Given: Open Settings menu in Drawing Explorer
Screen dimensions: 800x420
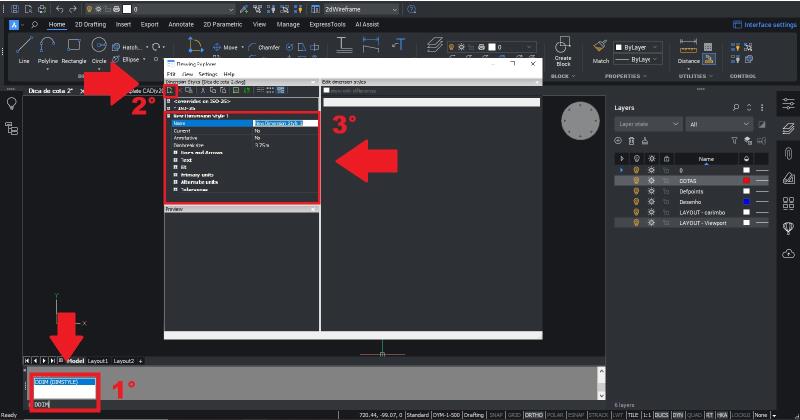Looking at the screenshot, I should pos(207,74).
